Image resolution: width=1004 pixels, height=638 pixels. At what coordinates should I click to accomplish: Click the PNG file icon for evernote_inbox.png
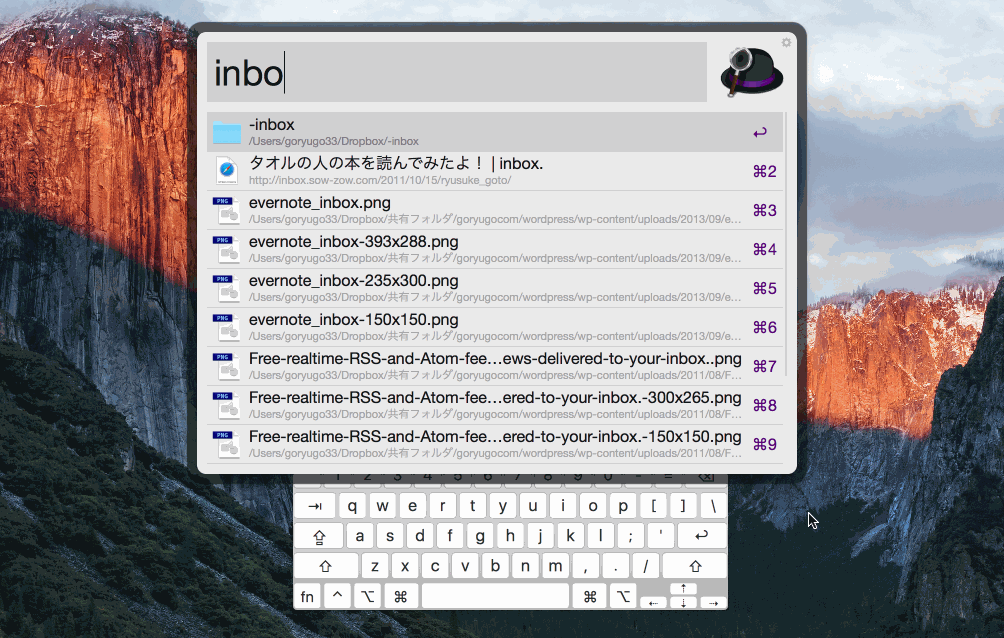[227, 210]
